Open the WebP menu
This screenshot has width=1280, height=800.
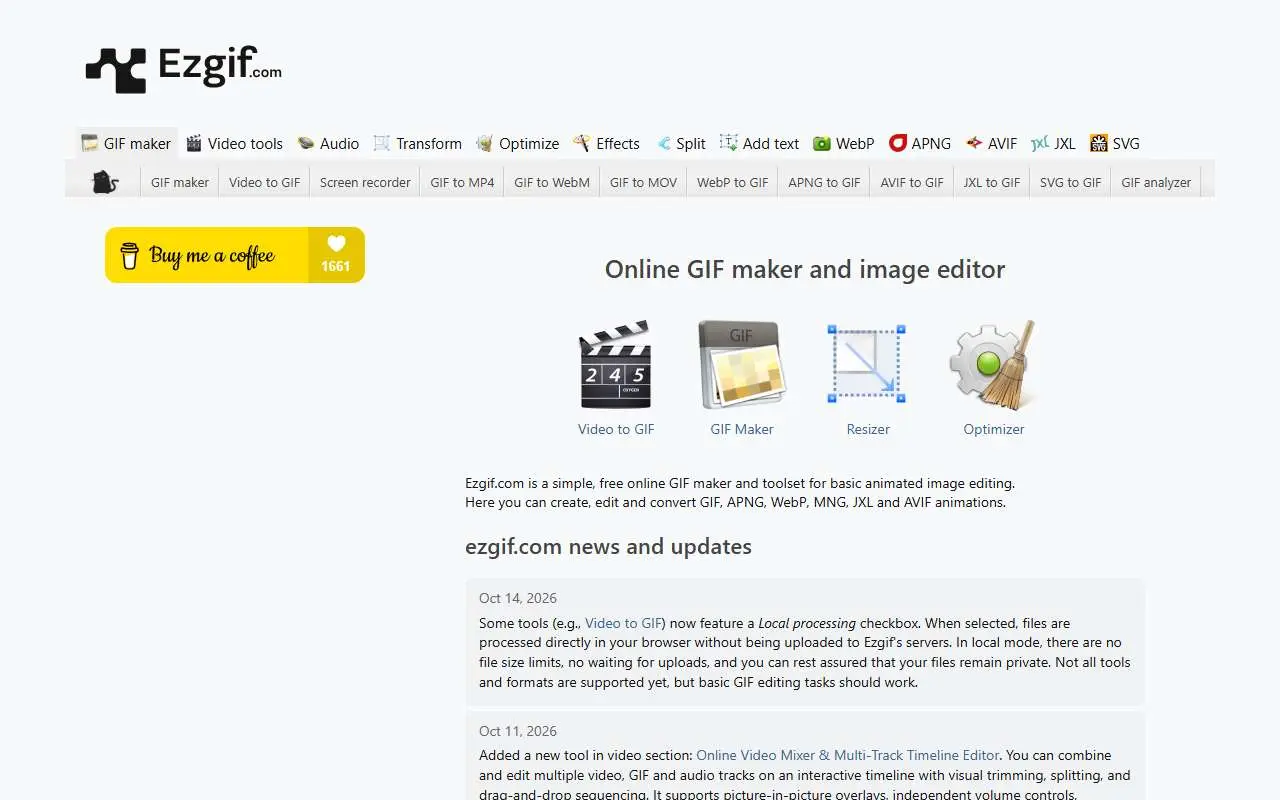(x=843, y=143)
